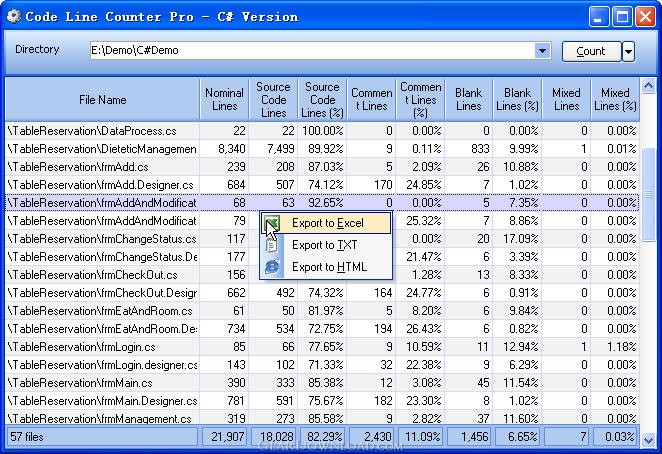Click the 57 files total label
The width and height of the screenshot is (662, 454).
(x=102, y=437)
